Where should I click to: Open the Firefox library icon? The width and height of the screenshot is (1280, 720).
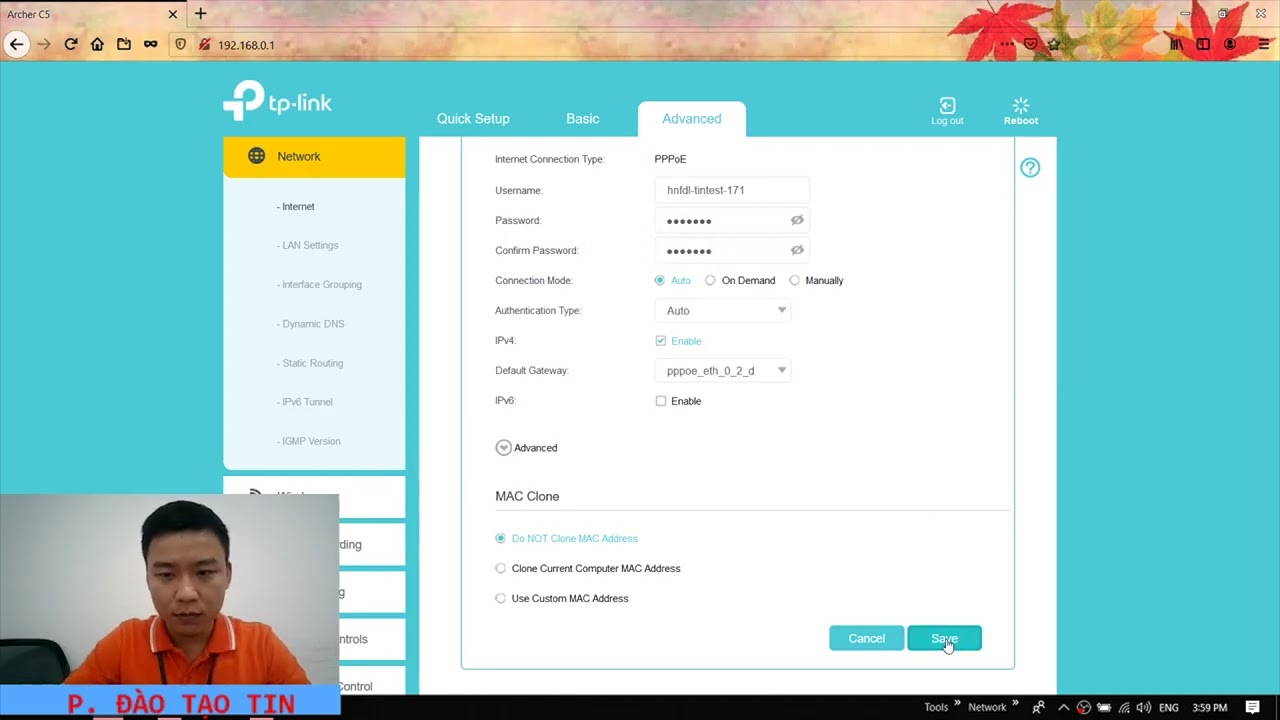click(1177, 44)
